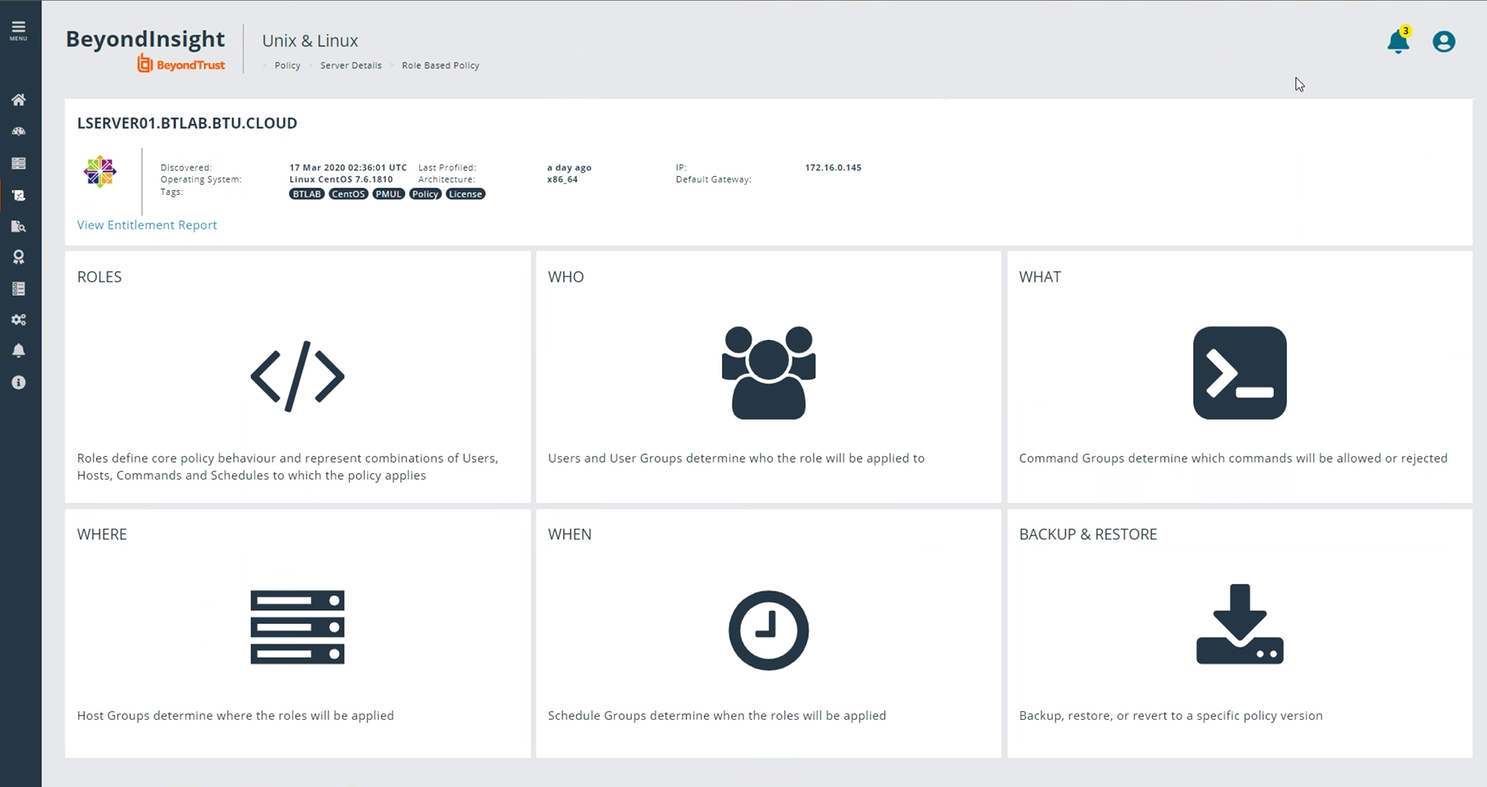Open the settings gears icon in sidebar
The width and height of the screenshot is (1487, 787).
(x=18, y=320)
